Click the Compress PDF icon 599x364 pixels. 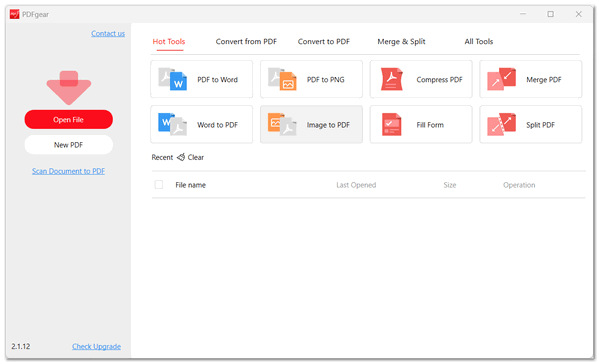(392, 79)
